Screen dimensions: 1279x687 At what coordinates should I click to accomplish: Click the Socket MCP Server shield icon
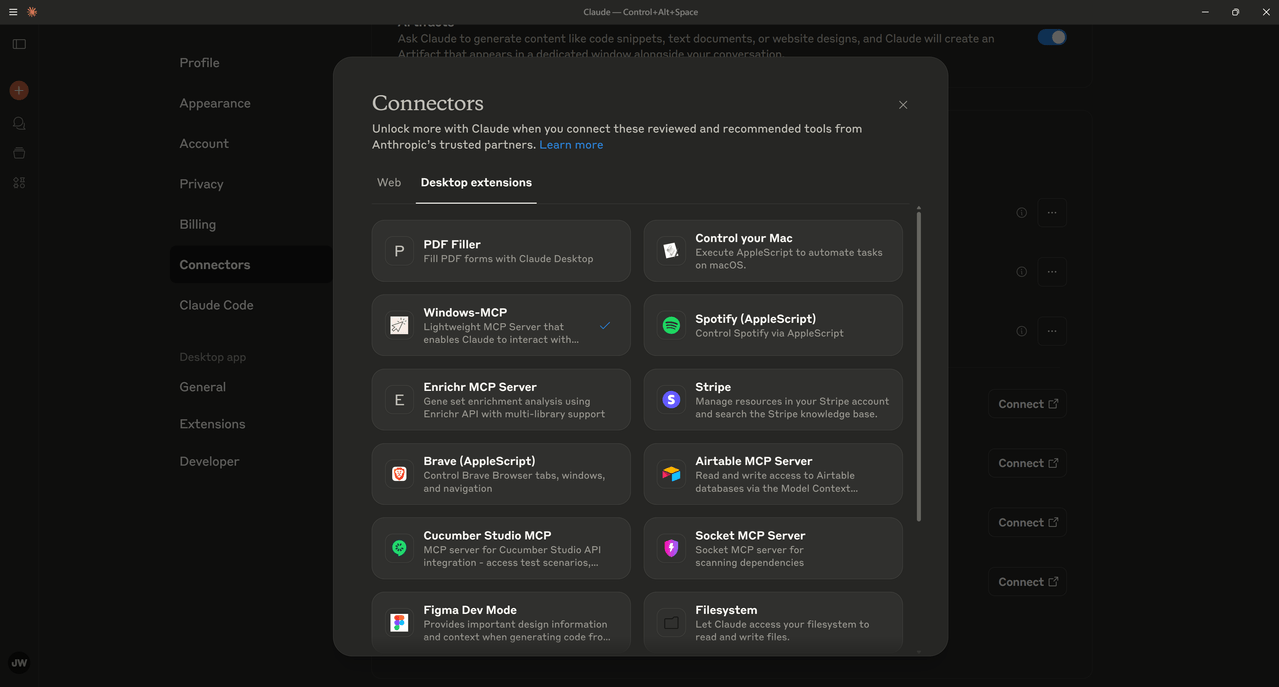(671, 548)
